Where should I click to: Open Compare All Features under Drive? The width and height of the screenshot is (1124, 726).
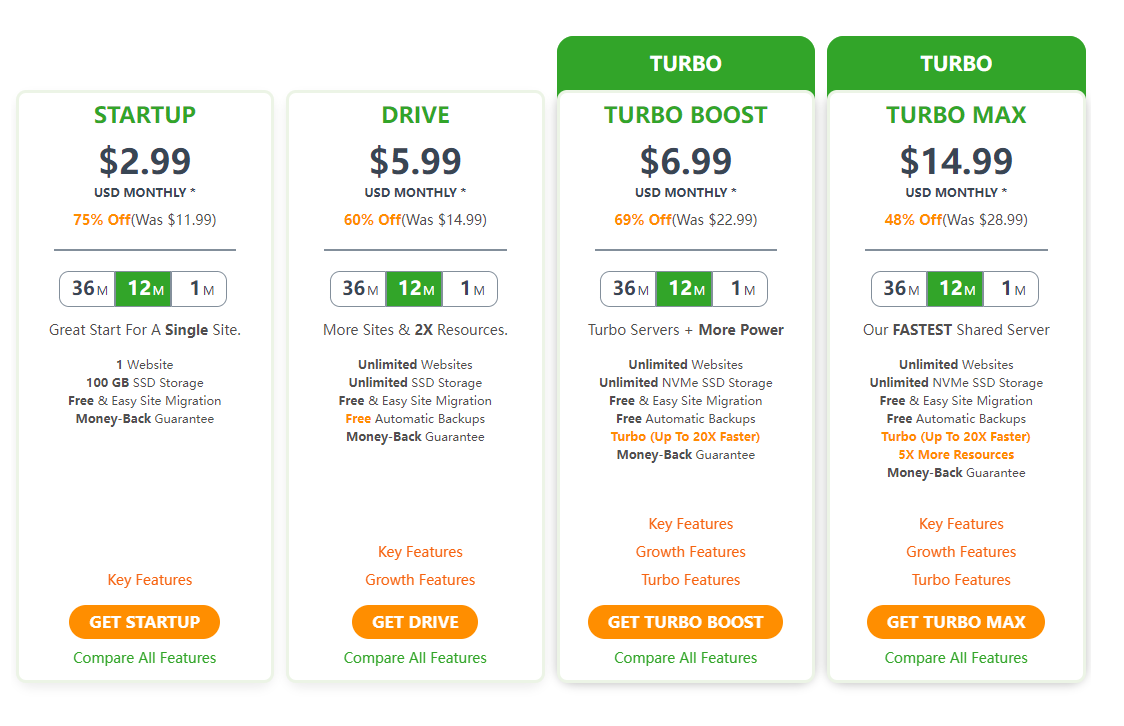tap(415, 658)
